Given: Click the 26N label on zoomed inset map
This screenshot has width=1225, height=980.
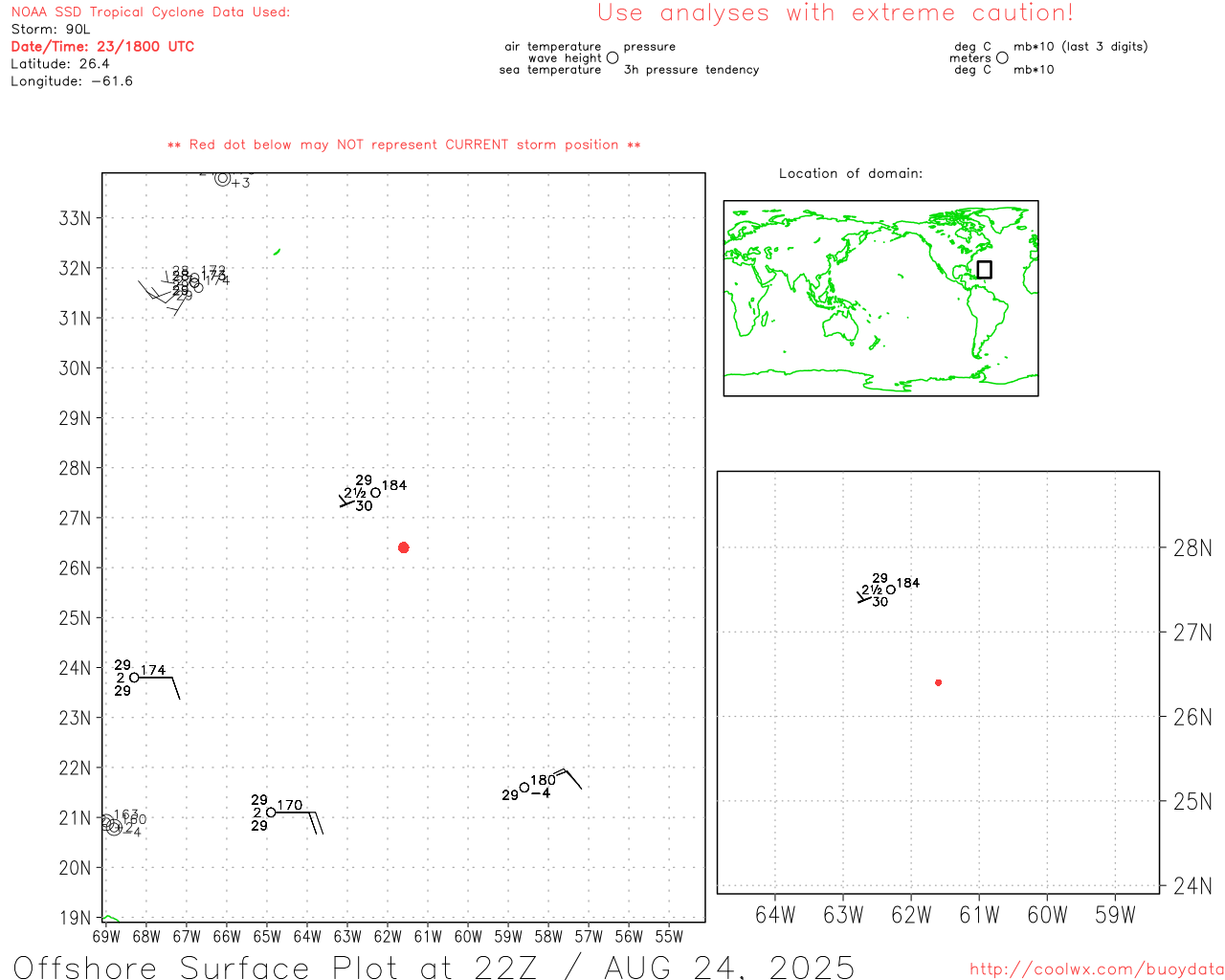Looking at the screenshot, I should point(1192,717).
